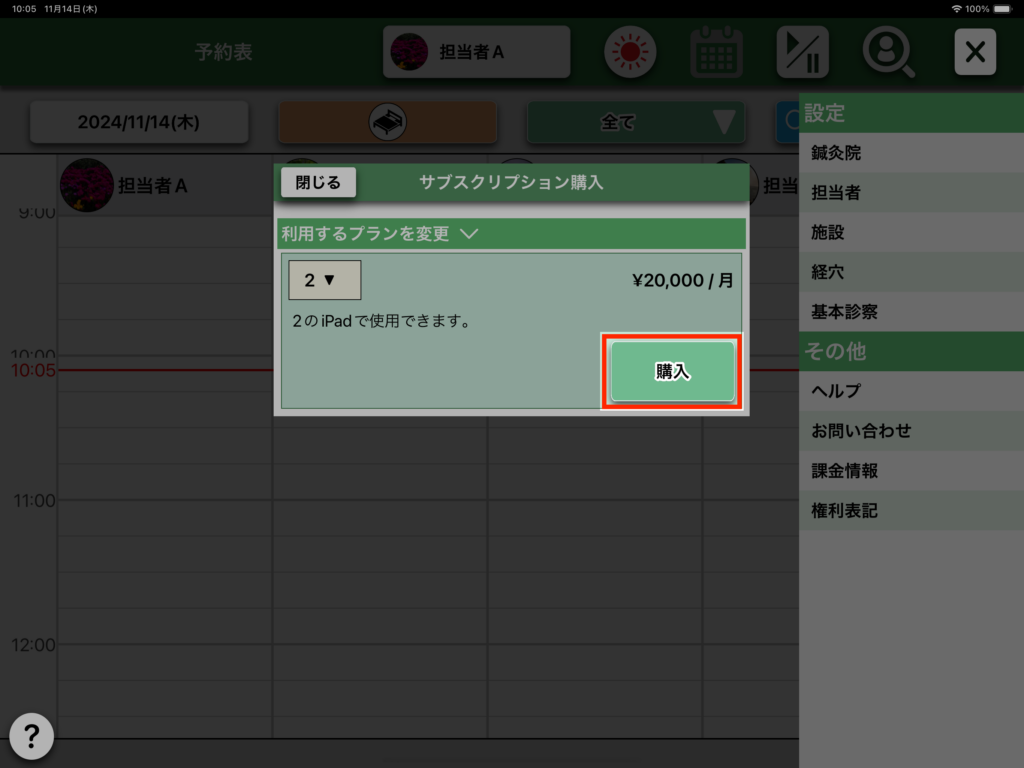The height and width of the screenshot is (768, 1024).
Task: Click the 担当者A column avatar thumbnail
Action: 86,185
